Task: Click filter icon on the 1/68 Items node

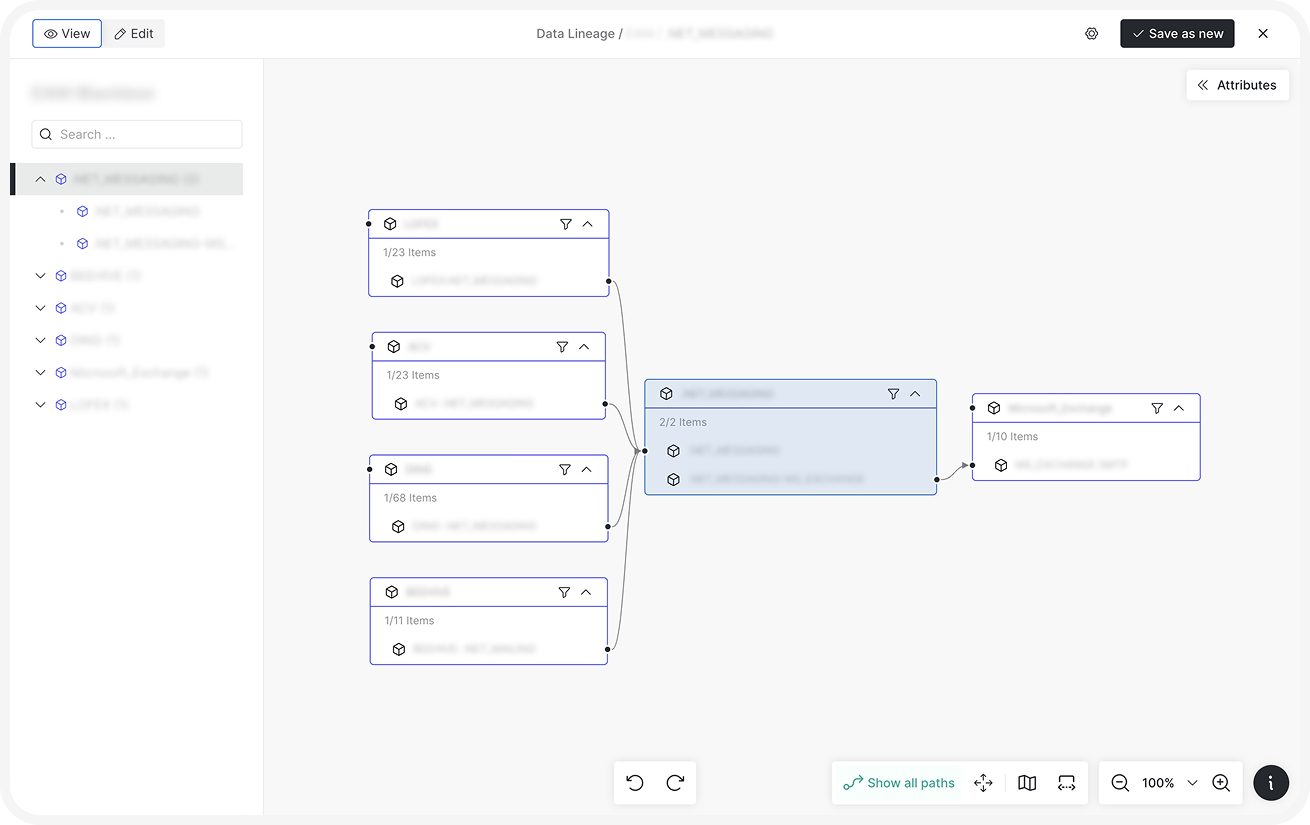Action: click(564, 469)
